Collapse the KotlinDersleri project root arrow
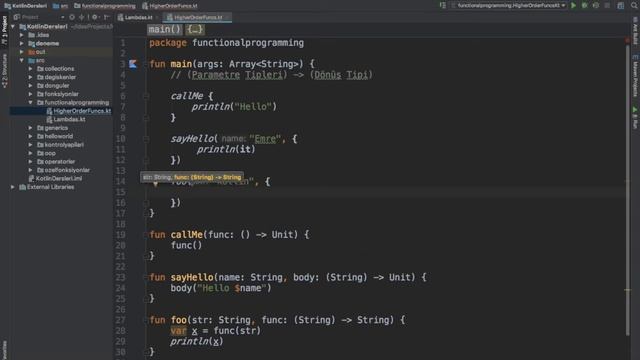Viewport: 640px width, 360px height. (x=13, y=27)
